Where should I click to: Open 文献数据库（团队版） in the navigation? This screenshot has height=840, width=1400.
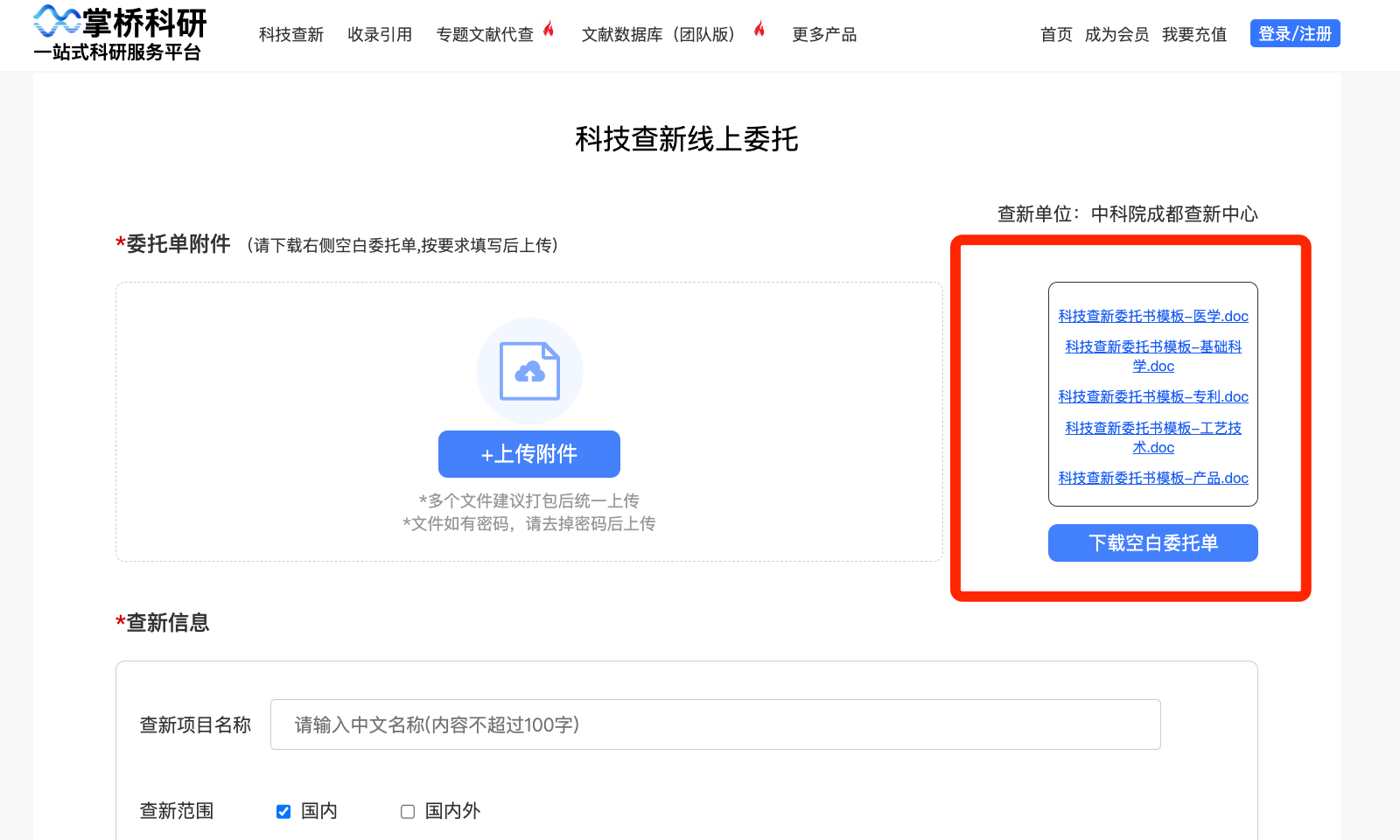pyautogui.click(x=658, y=34)
